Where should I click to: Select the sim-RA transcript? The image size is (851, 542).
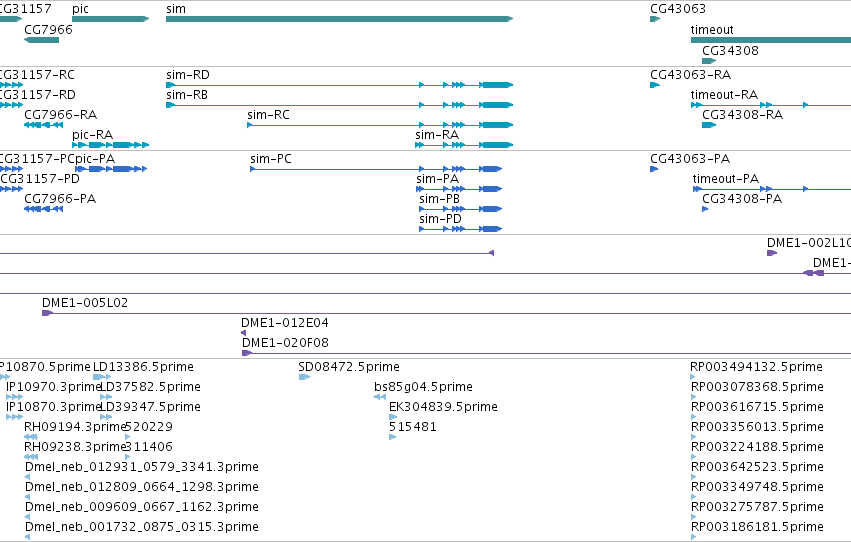pos(464,145)
